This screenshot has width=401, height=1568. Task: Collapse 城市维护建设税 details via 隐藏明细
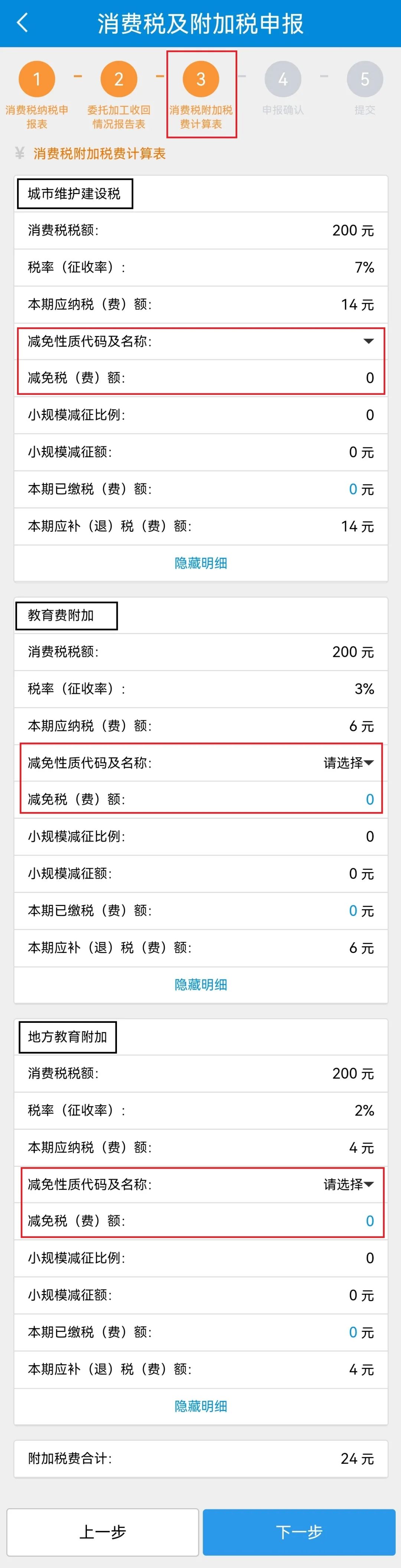click(x=200, y=563)
